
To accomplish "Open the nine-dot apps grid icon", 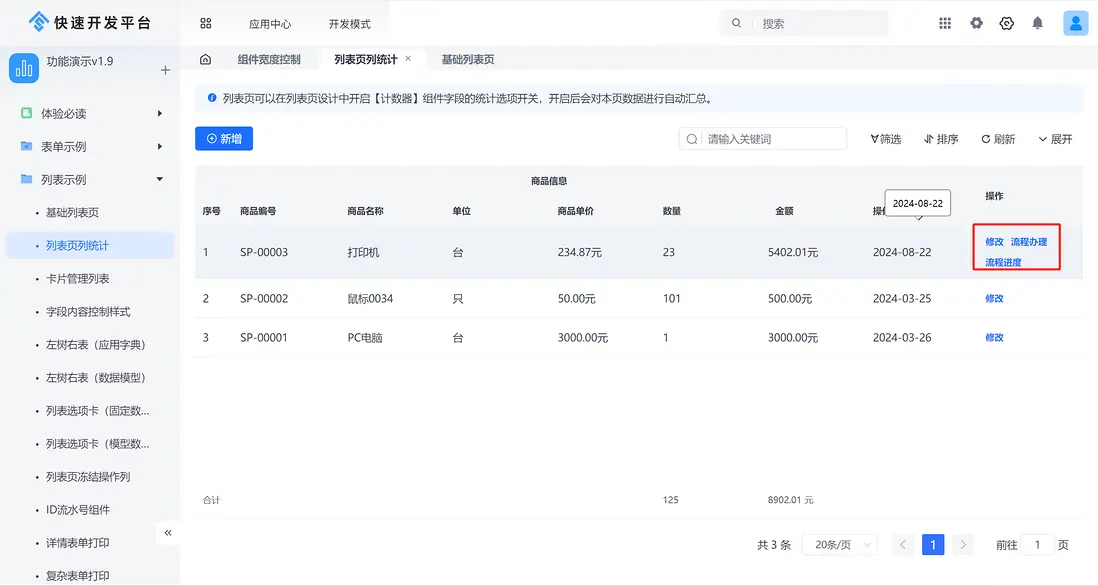I will pyautogui.click(x=945, y=23).
